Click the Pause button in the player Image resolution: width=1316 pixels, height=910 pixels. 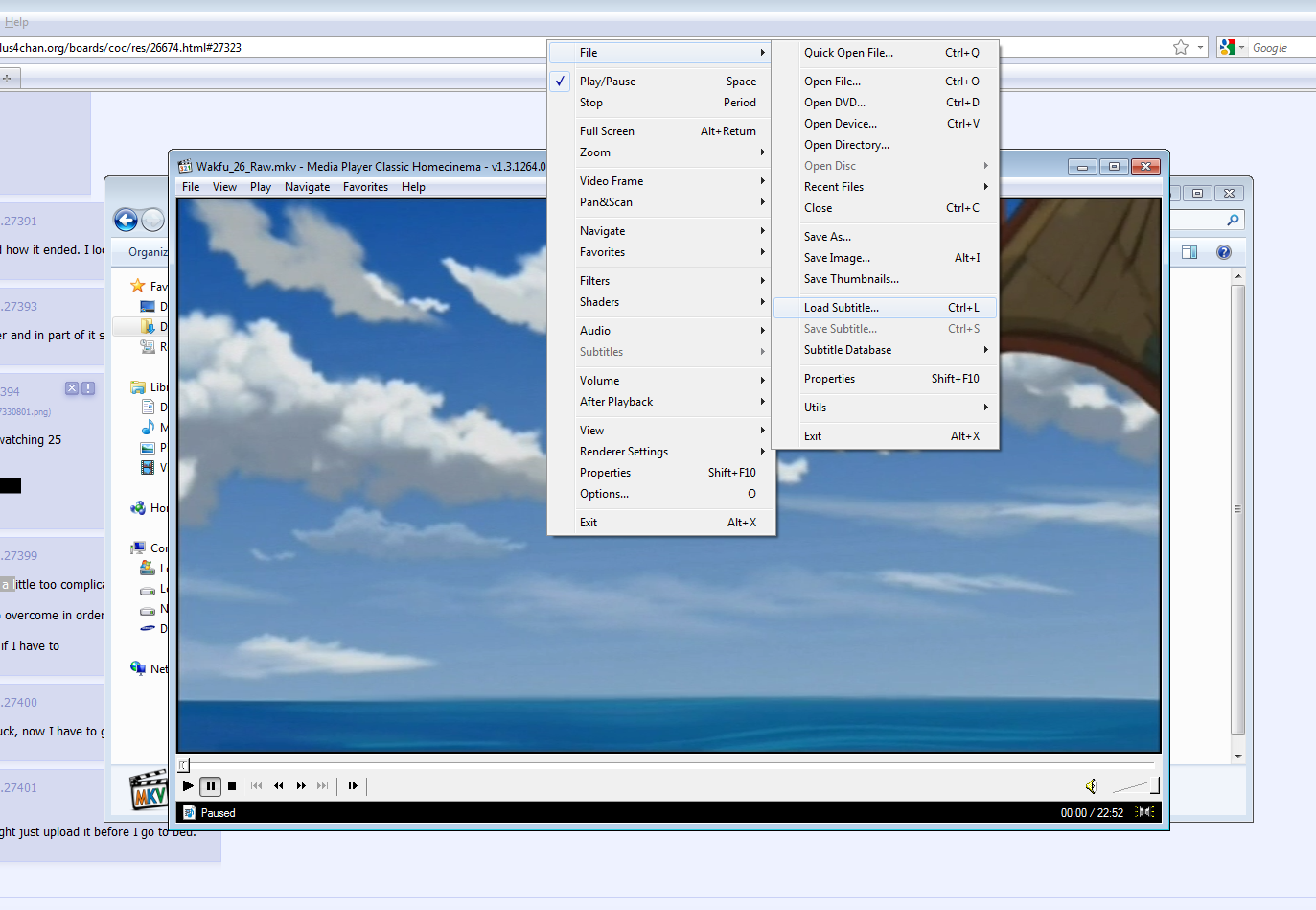tap(210, 786)
